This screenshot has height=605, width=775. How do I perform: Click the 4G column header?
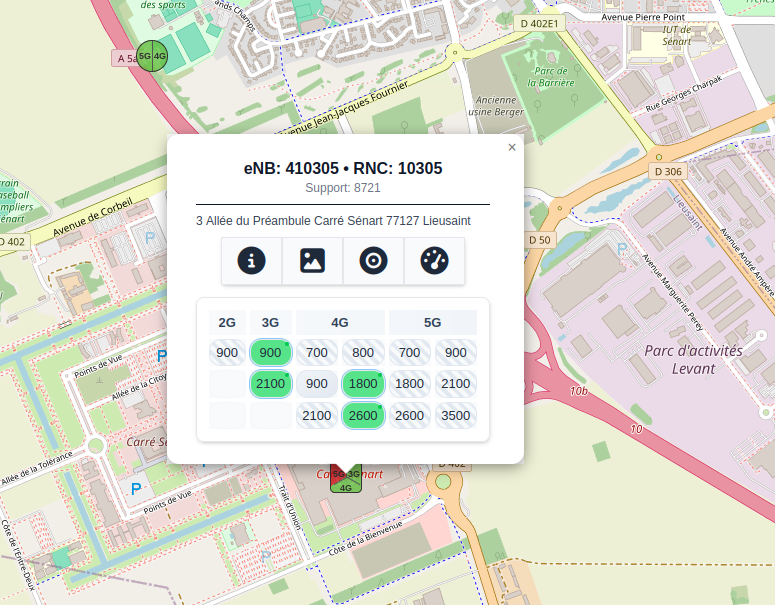340,322
